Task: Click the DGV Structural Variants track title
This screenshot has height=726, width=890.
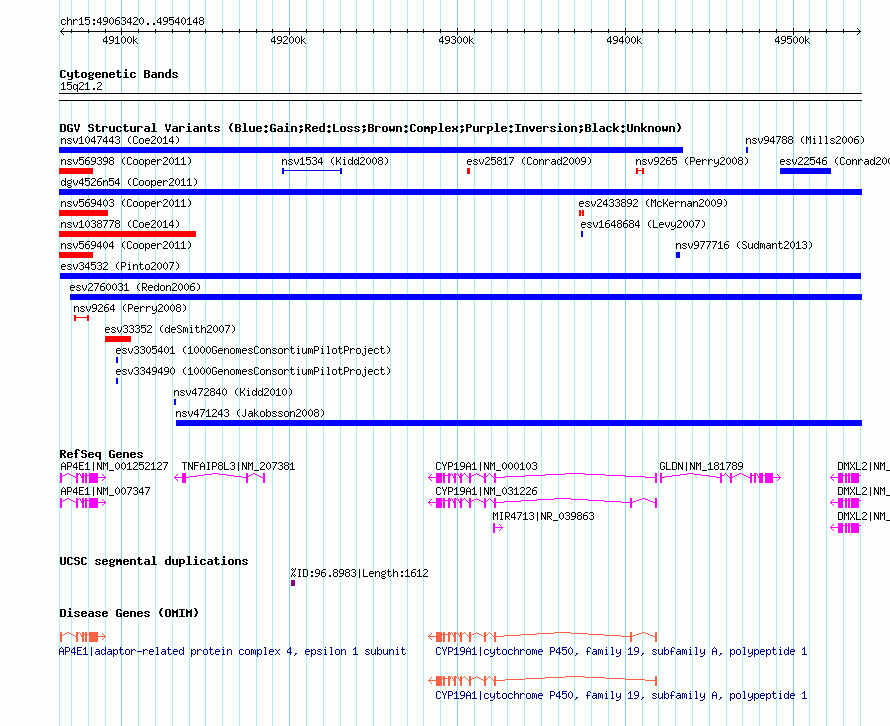Action: 371,128
